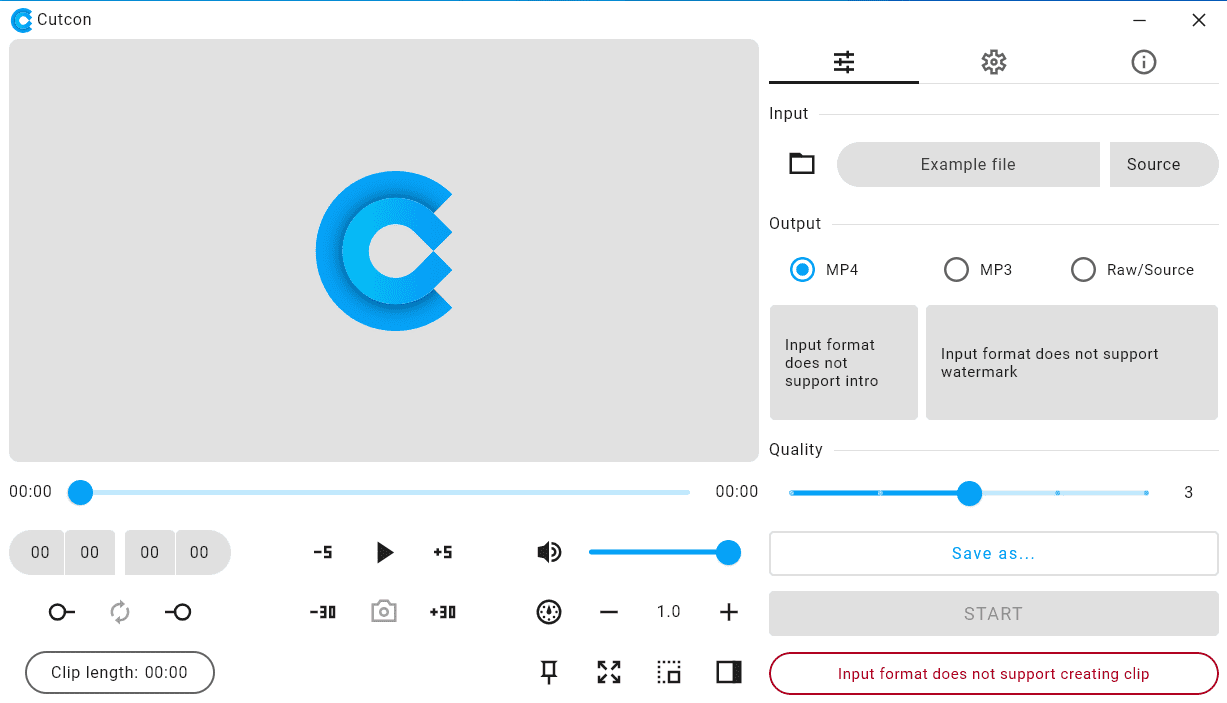This screenshot has height=703, width=1227.
Task: Select MP4 output format
Action: tap(803, 270)
